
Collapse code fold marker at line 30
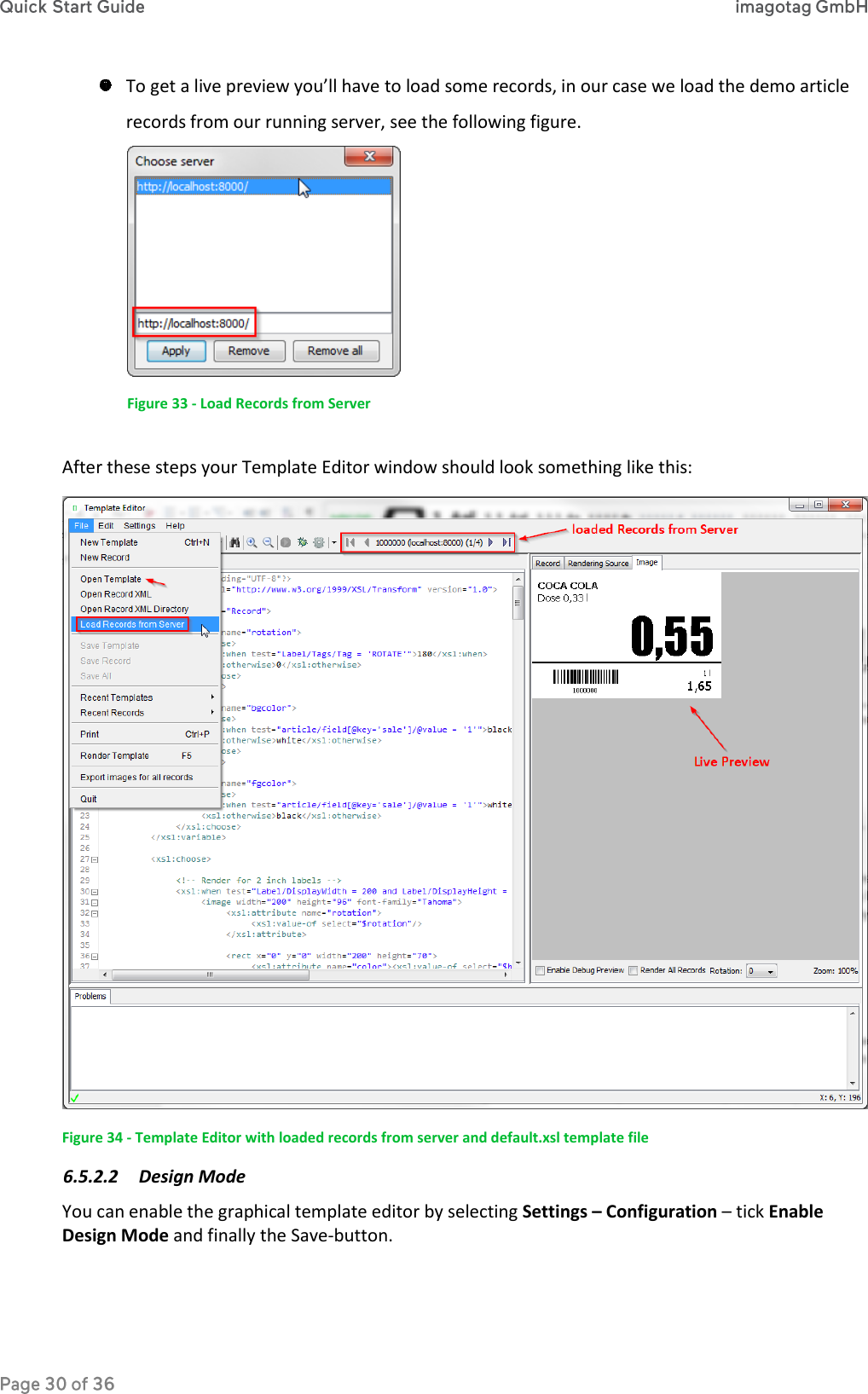click(95, 892)
